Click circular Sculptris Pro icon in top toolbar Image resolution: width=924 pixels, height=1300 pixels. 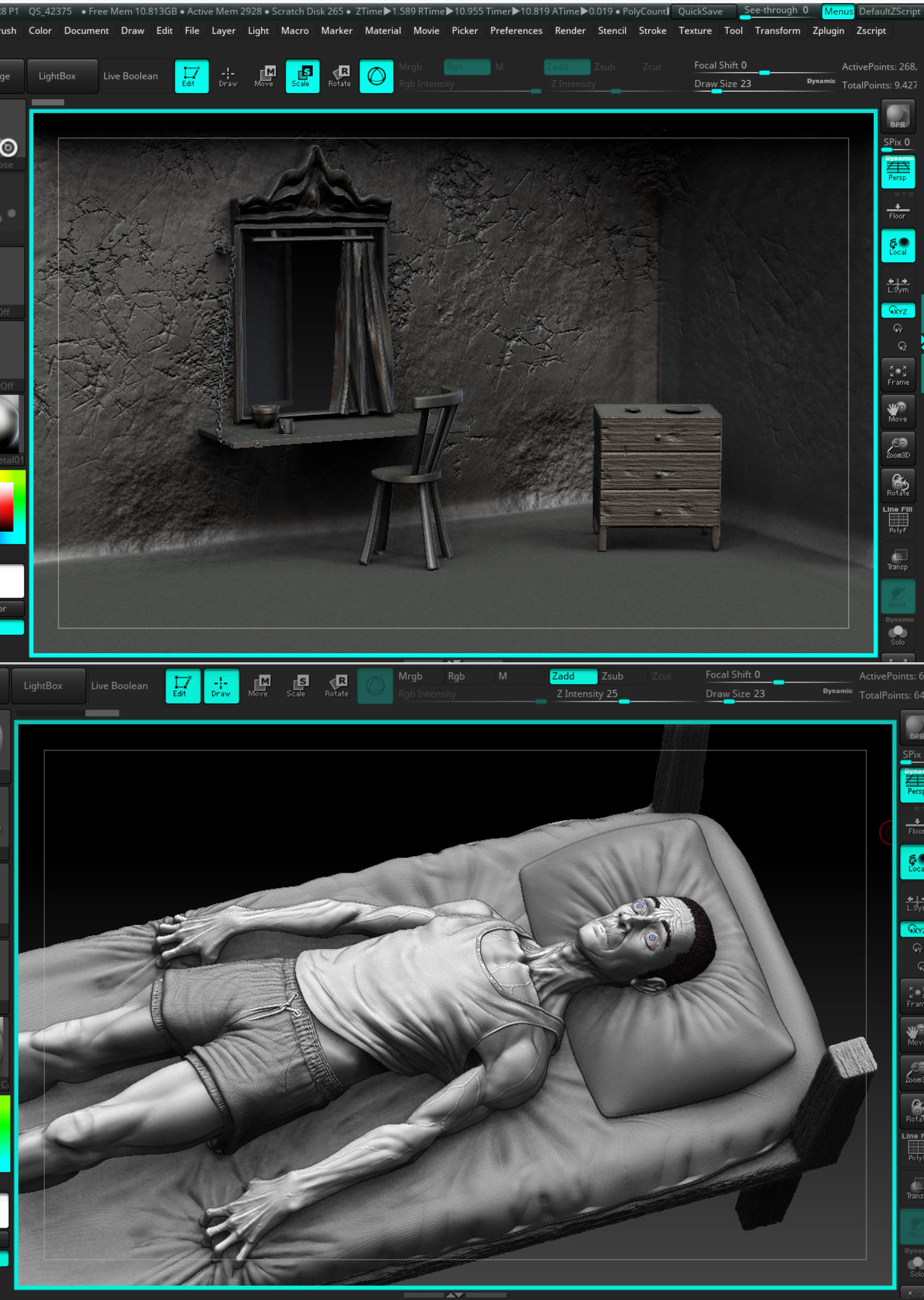pyautogui.click(x=376, y=76)
